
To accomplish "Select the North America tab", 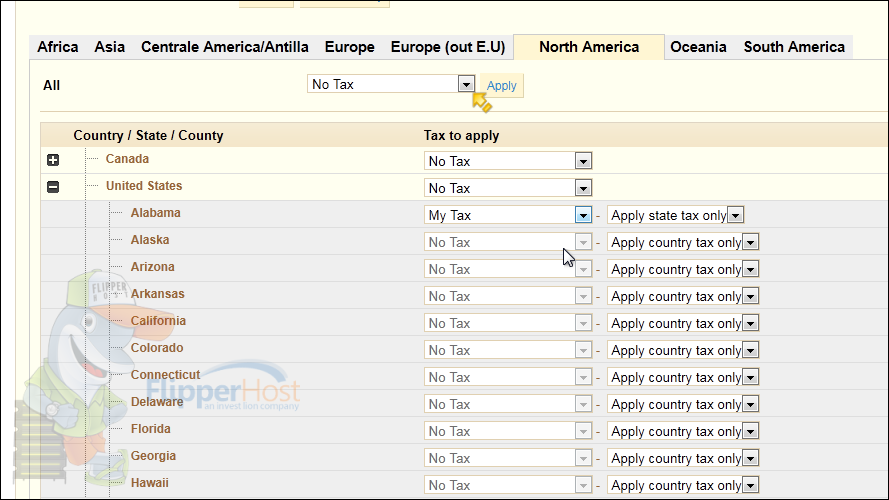I will click(589, 47).
